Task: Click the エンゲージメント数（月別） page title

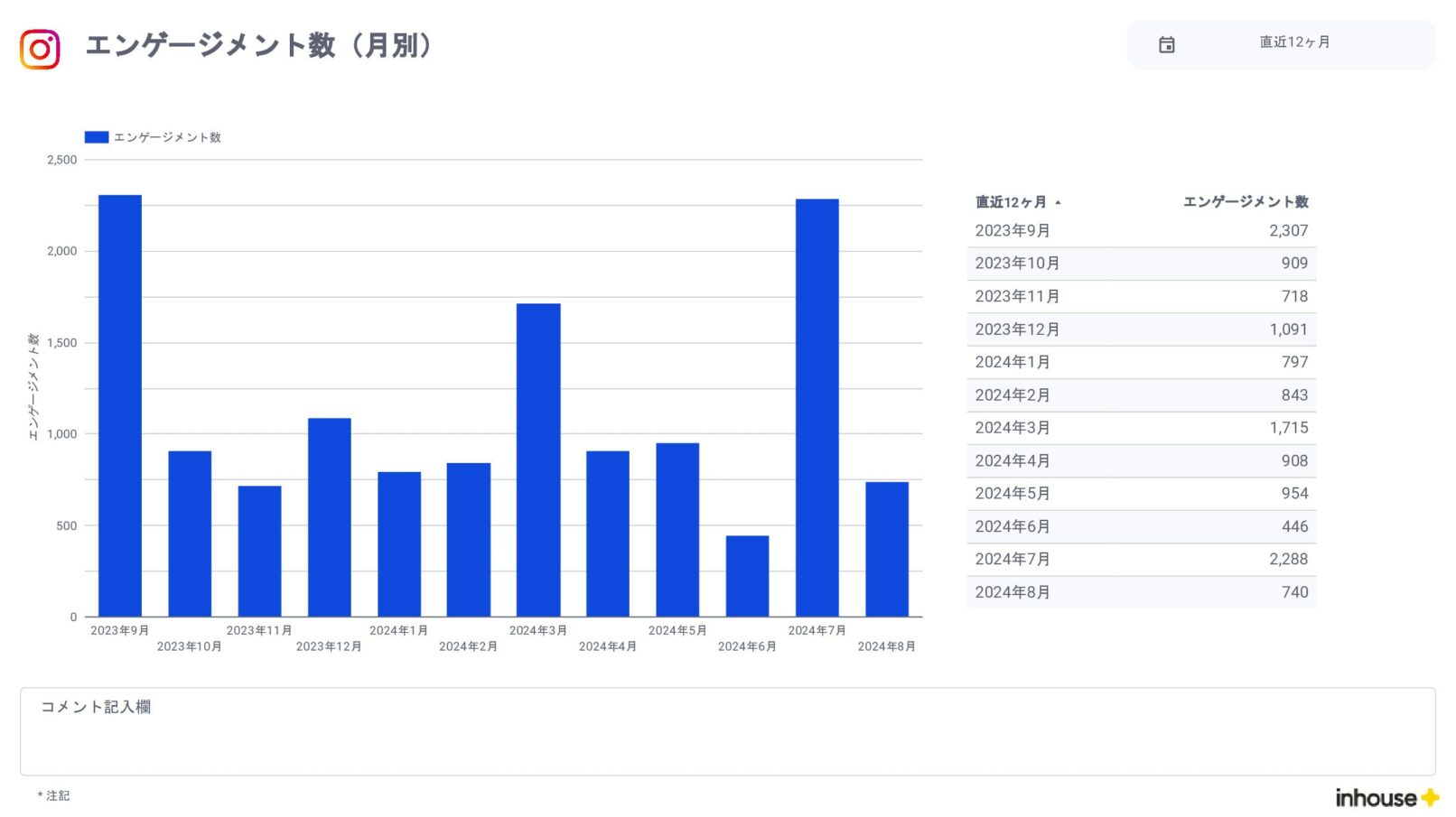Action: (258, 45)
